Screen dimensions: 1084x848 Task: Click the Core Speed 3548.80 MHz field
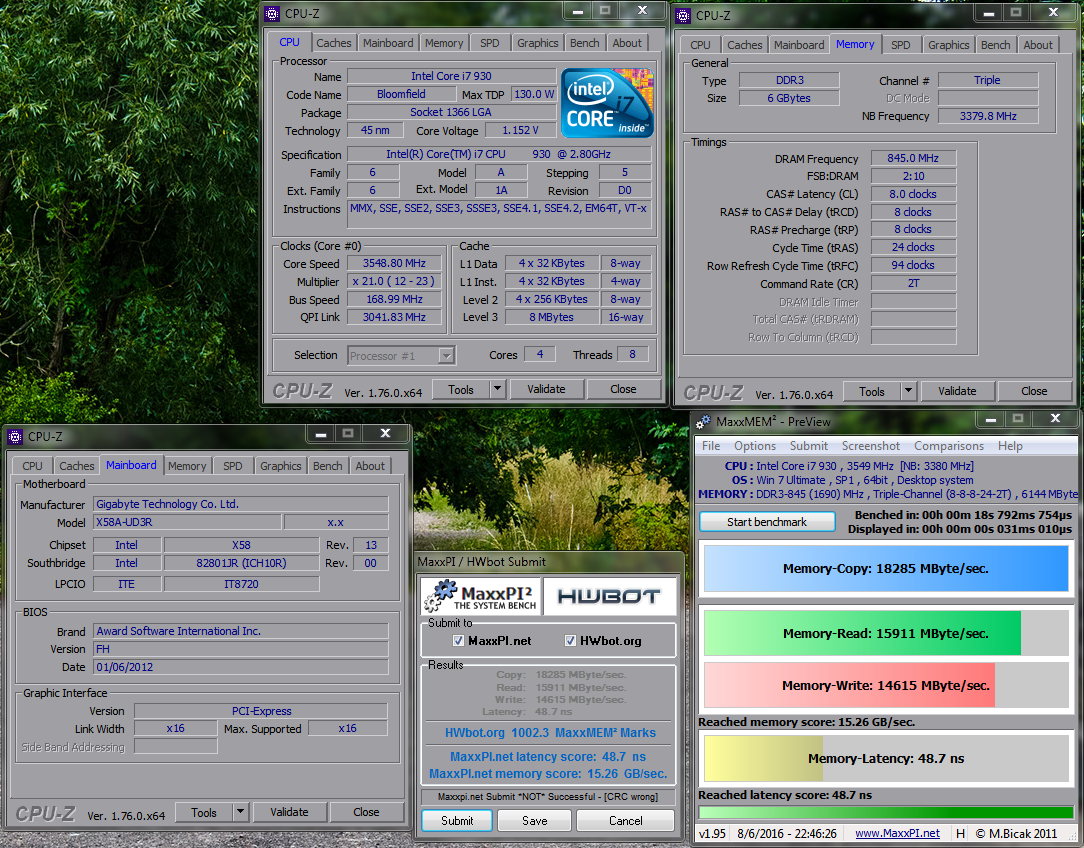[395, 263]
